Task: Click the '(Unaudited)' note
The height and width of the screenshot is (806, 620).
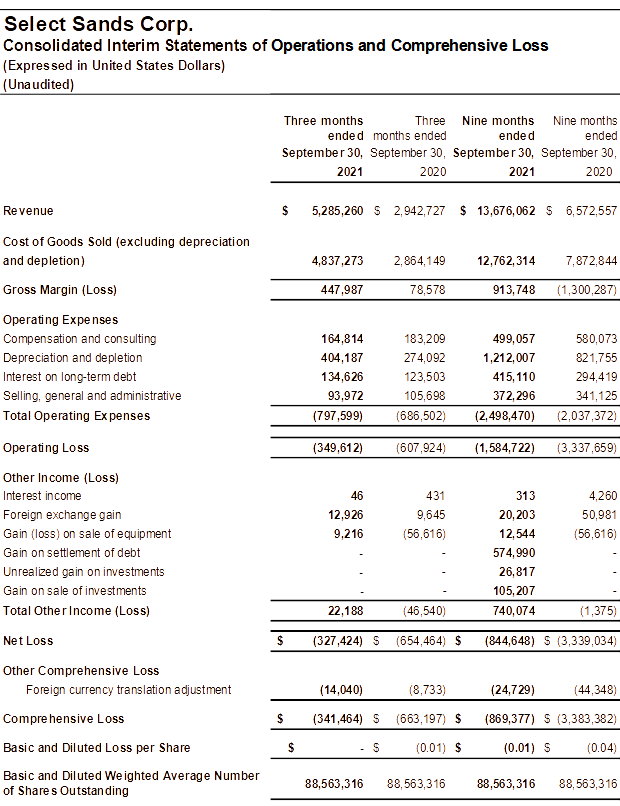Action: (x=39, y=84)
